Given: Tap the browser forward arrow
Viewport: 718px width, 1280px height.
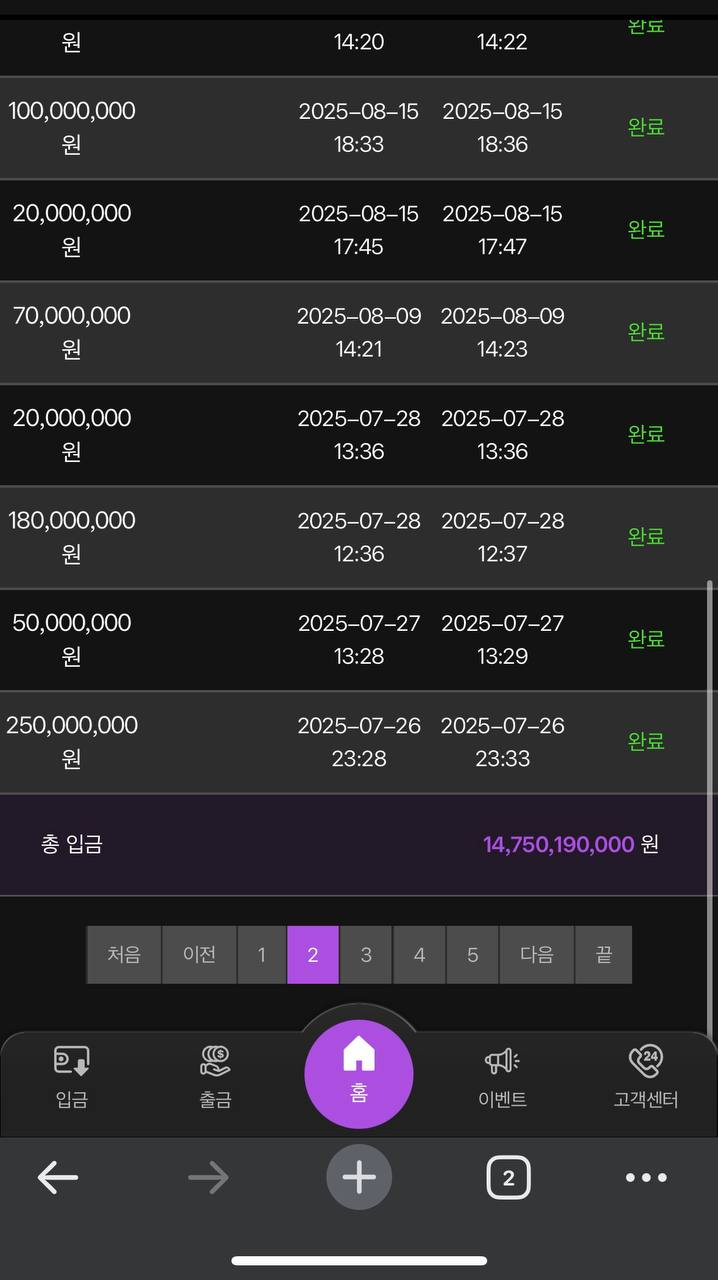Looking at the screenshot, I should pyautogui.click(x=208, y=1178).
